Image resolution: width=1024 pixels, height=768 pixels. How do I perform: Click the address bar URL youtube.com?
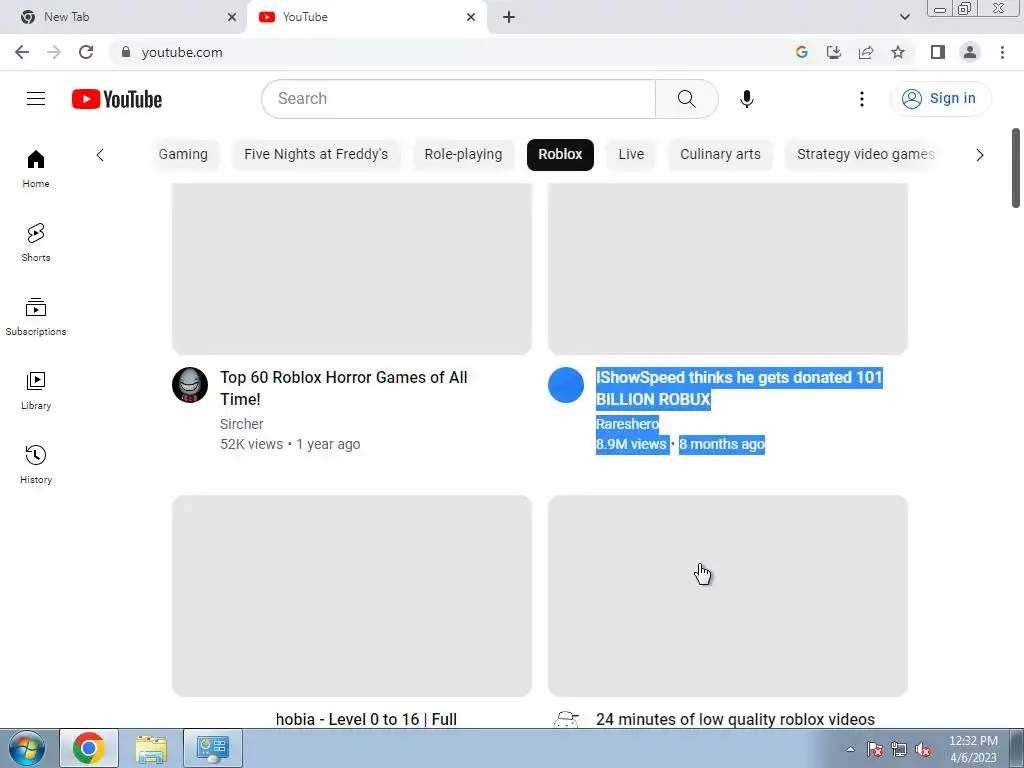click(182, 52)
